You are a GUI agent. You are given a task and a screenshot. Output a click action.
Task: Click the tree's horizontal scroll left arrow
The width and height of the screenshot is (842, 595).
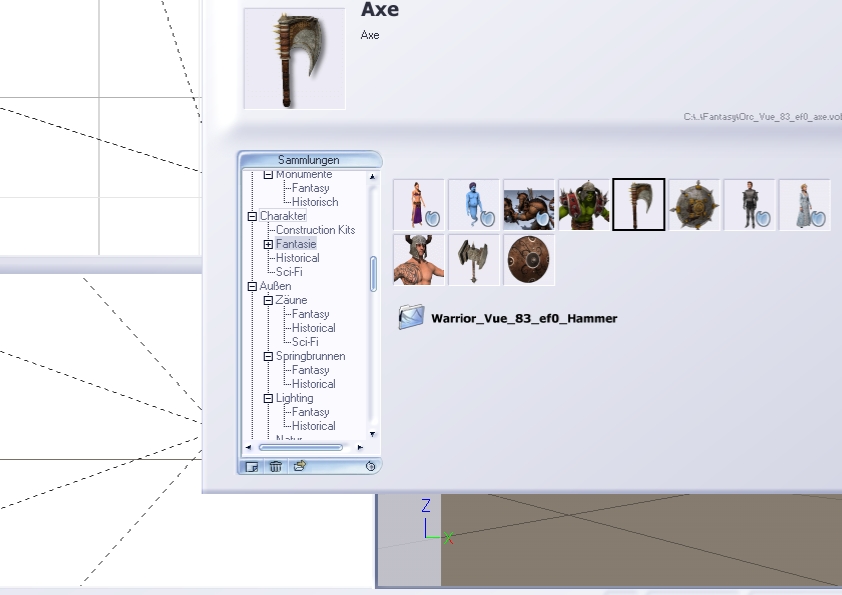pos(248,447)
